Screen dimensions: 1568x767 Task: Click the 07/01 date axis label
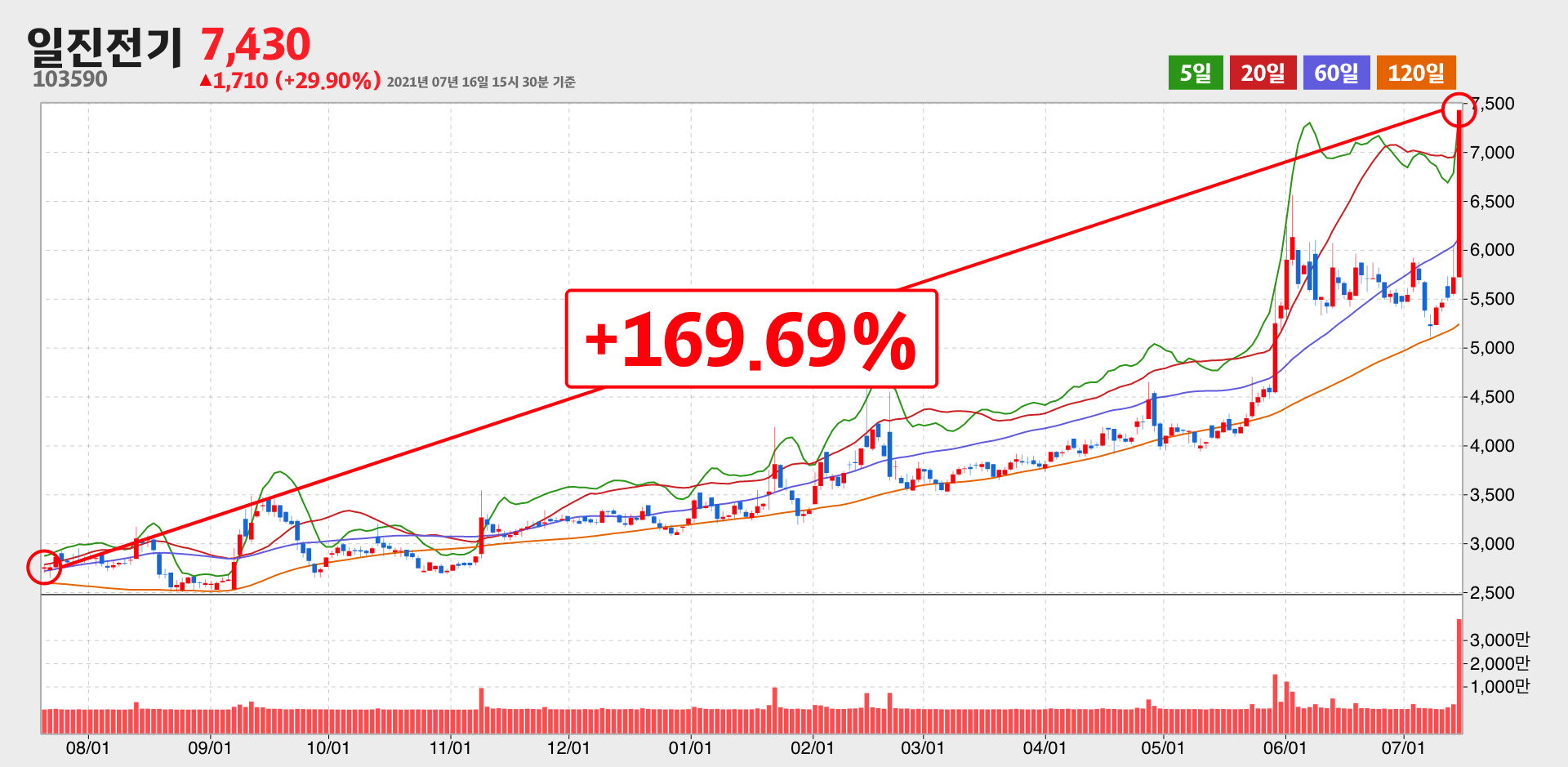coord(1403,748)
